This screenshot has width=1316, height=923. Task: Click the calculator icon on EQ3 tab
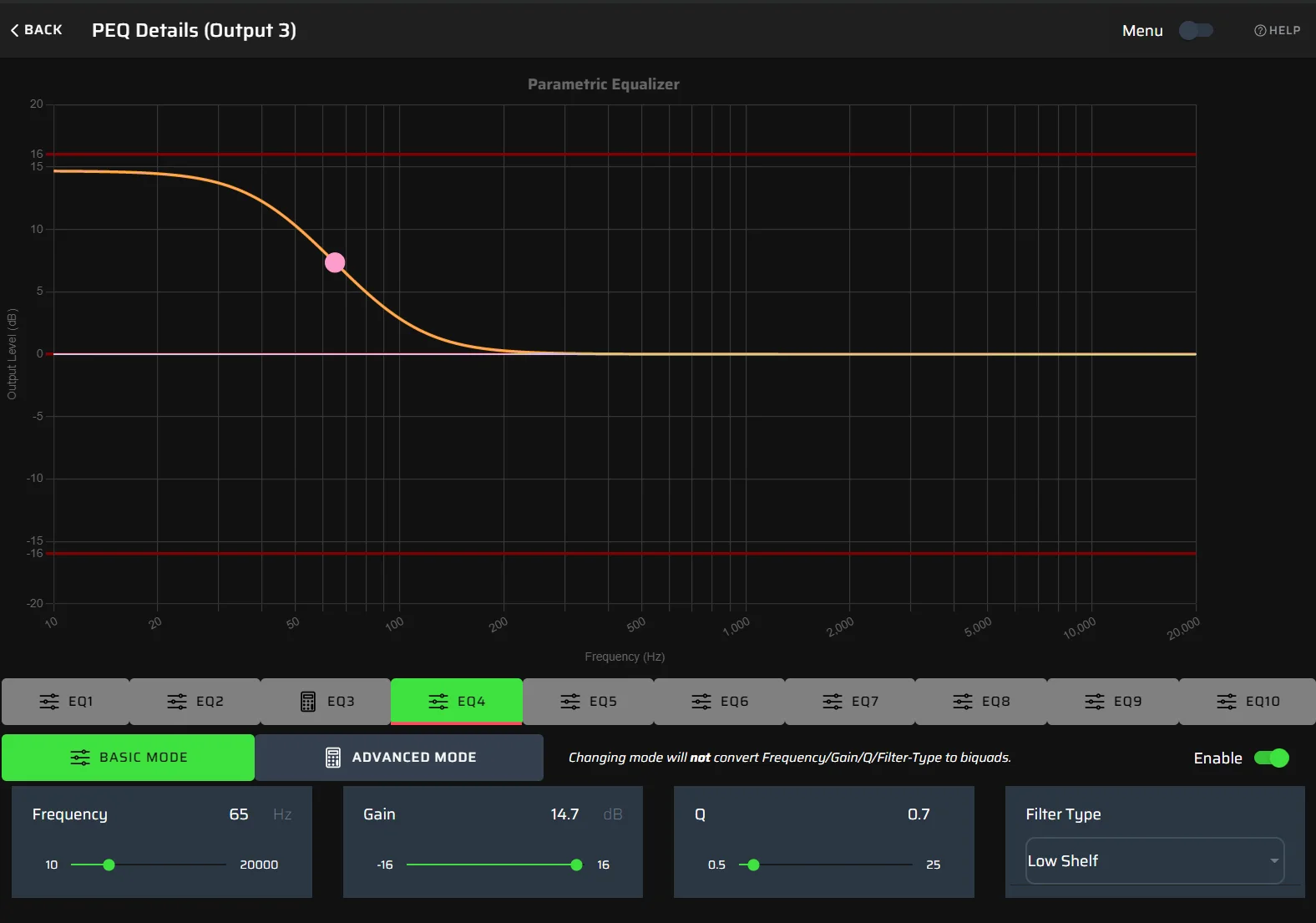[308, 702]
